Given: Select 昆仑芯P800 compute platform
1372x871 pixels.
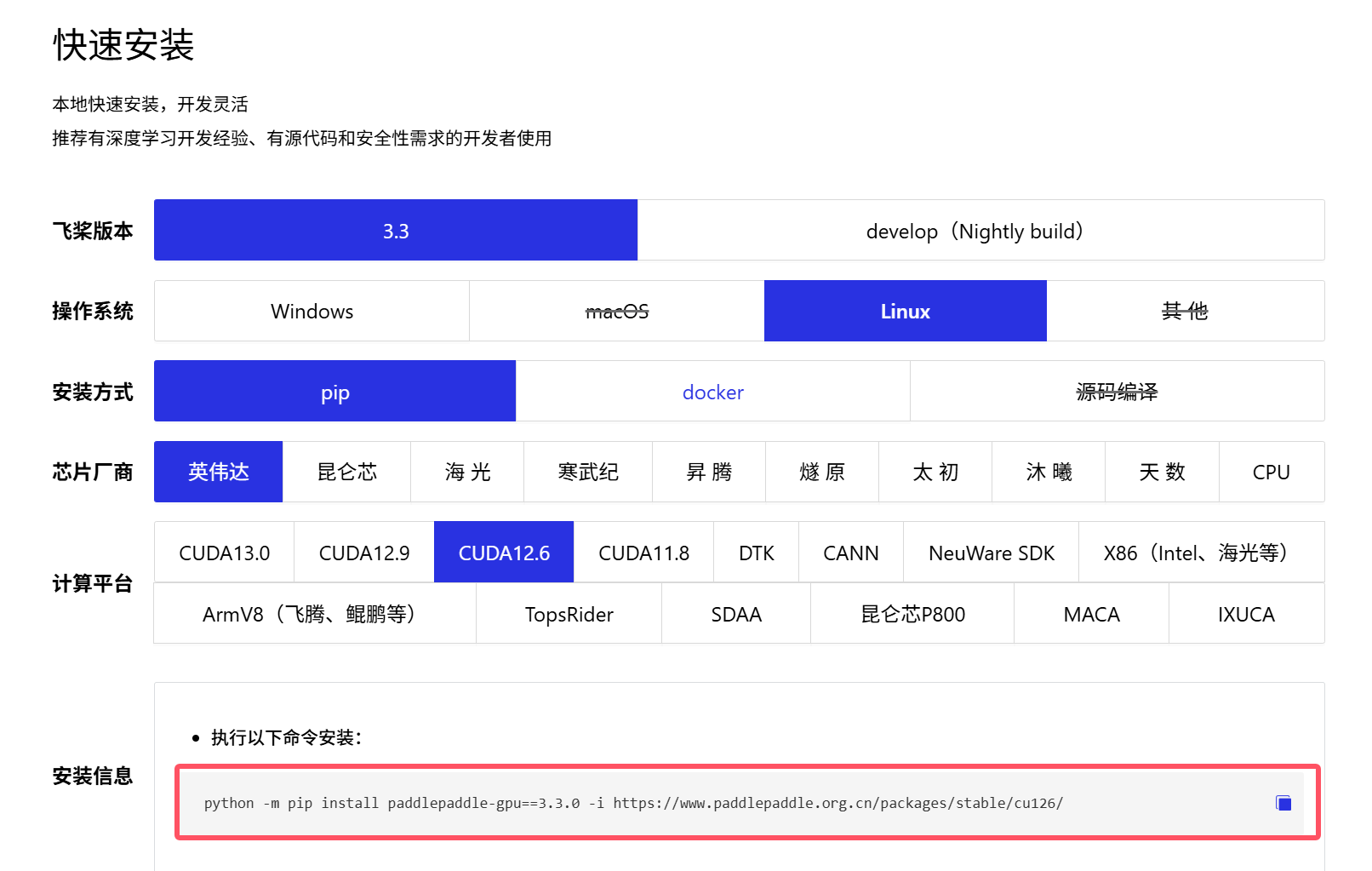Looking at the screenshot, I should pyautogui.click(x=912, y=613).
